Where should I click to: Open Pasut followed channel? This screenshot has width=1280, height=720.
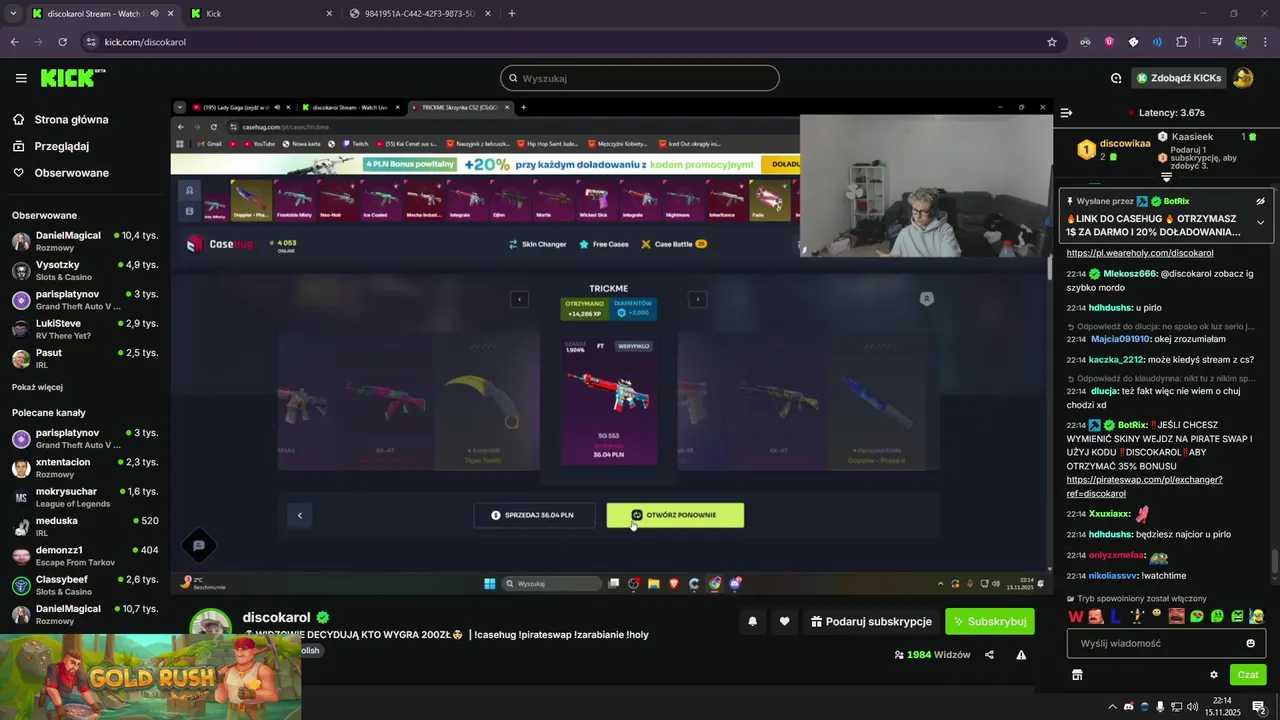(x=85, y=358)
